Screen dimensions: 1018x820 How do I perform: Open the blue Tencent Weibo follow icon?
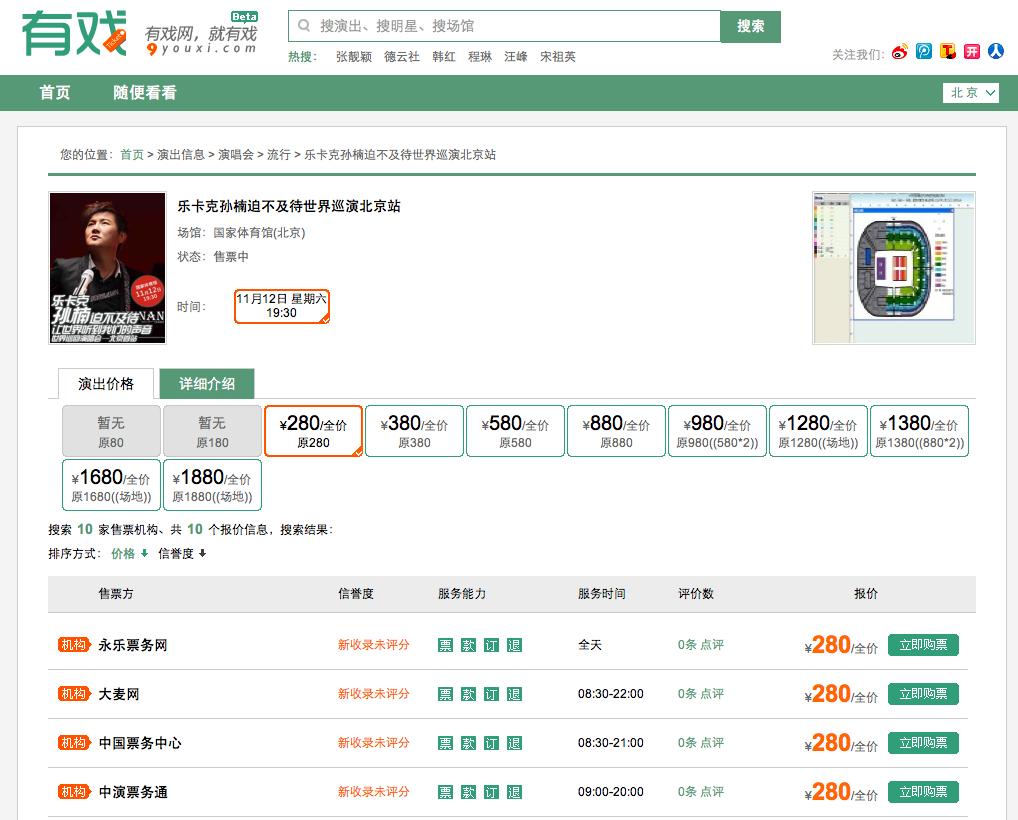pos(924,51)
